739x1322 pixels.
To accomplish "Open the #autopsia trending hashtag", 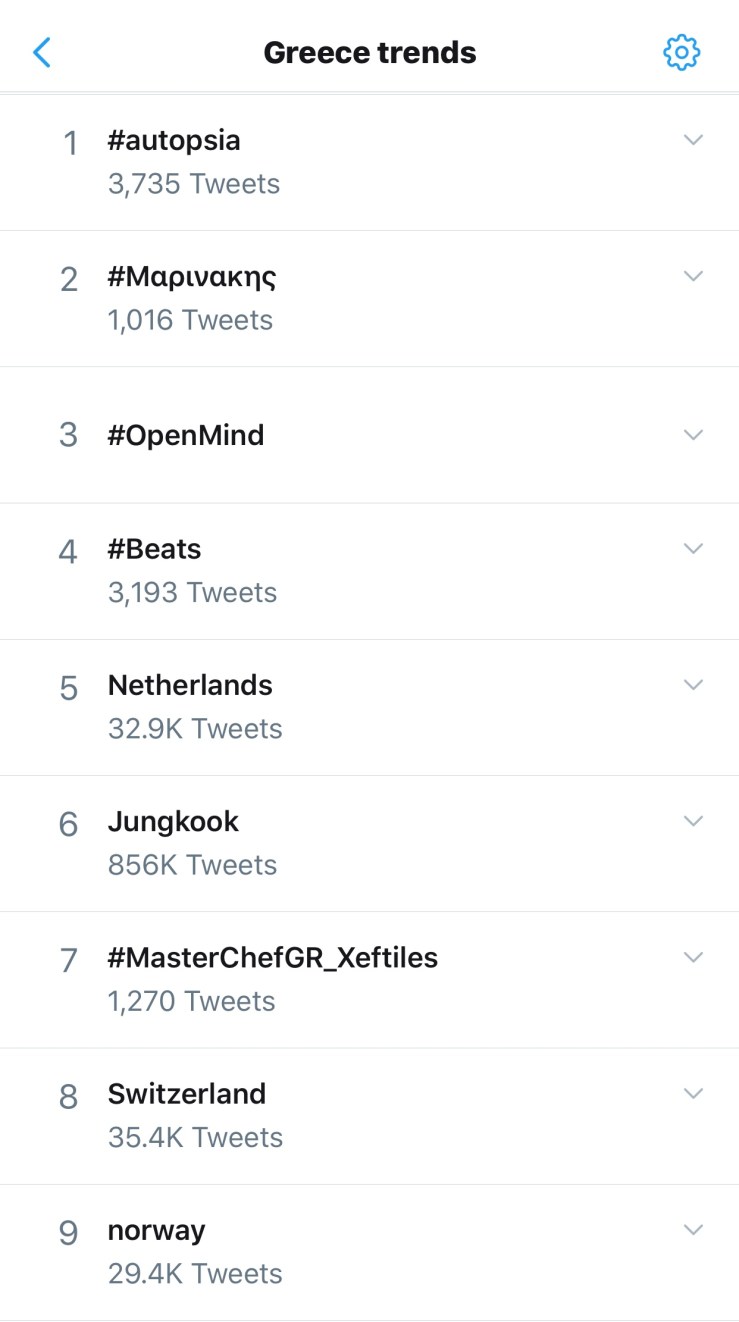I will 174,140.
